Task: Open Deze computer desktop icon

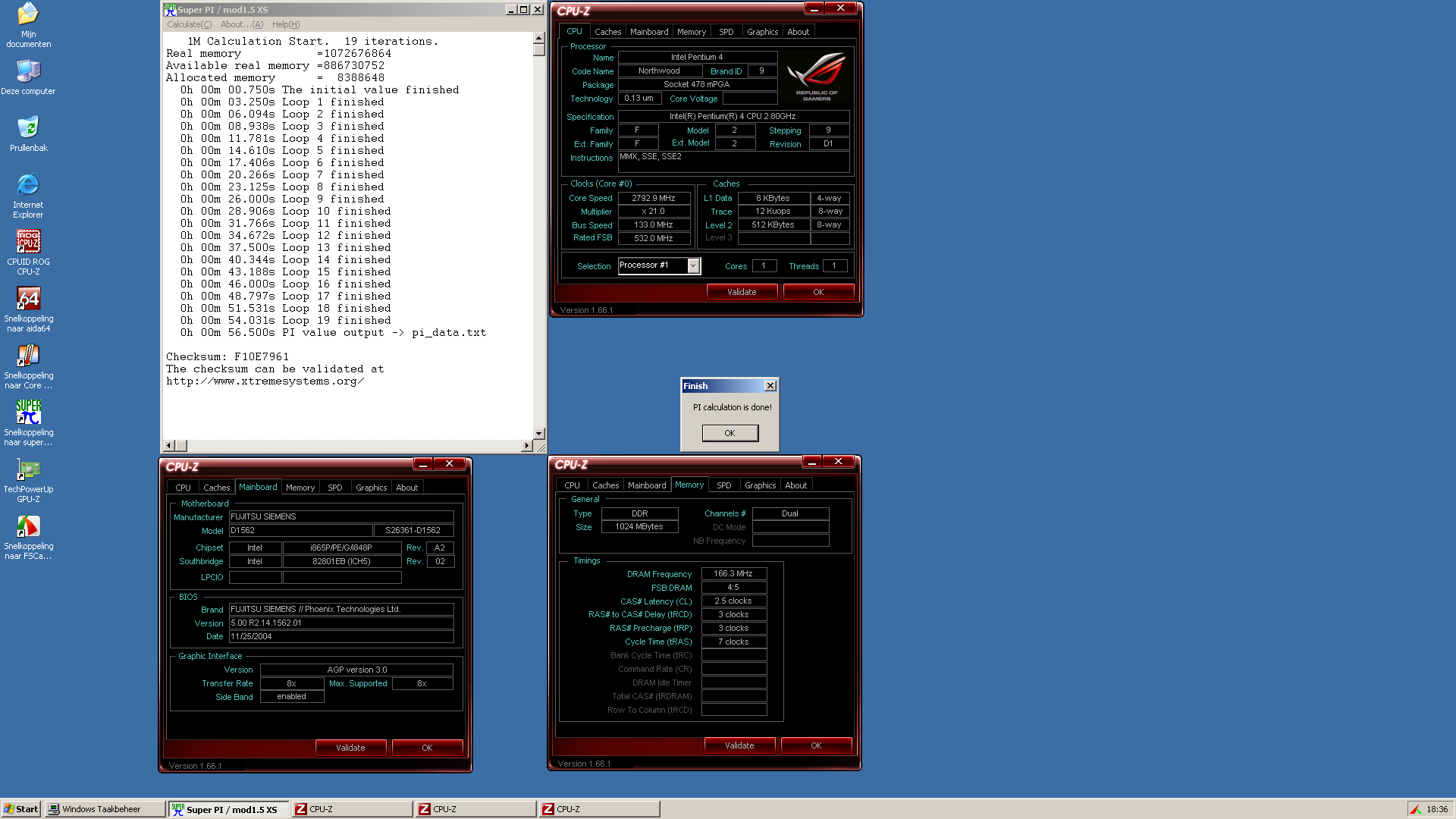Action: click(28, 77)
